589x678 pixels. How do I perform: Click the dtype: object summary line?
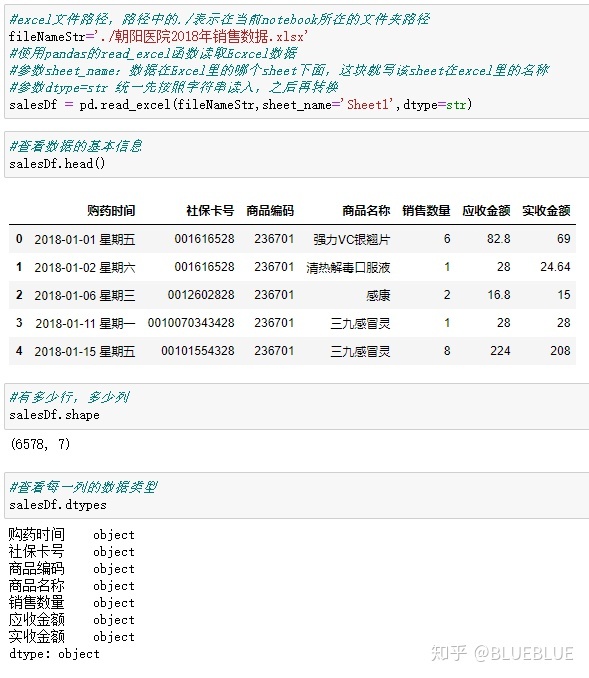click(54, 653)
